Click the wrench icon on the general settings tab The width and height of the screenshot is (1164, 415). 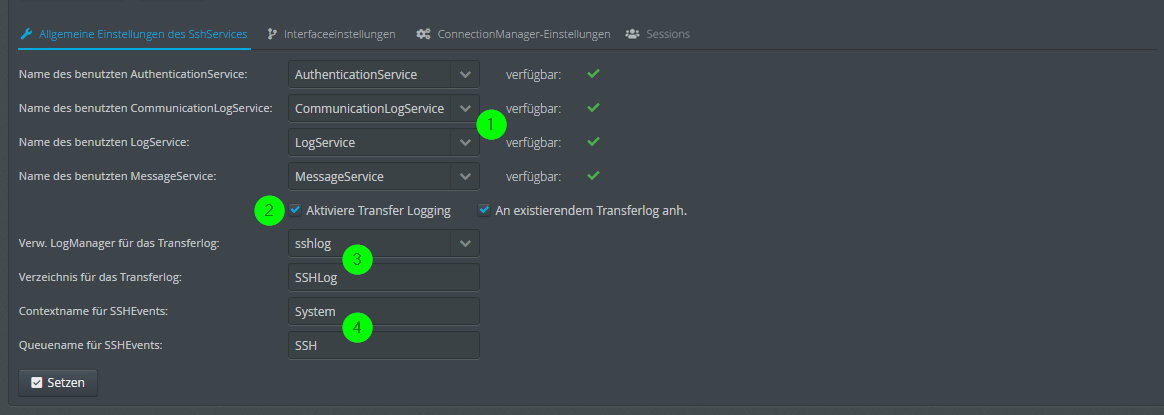pos(27,34)
